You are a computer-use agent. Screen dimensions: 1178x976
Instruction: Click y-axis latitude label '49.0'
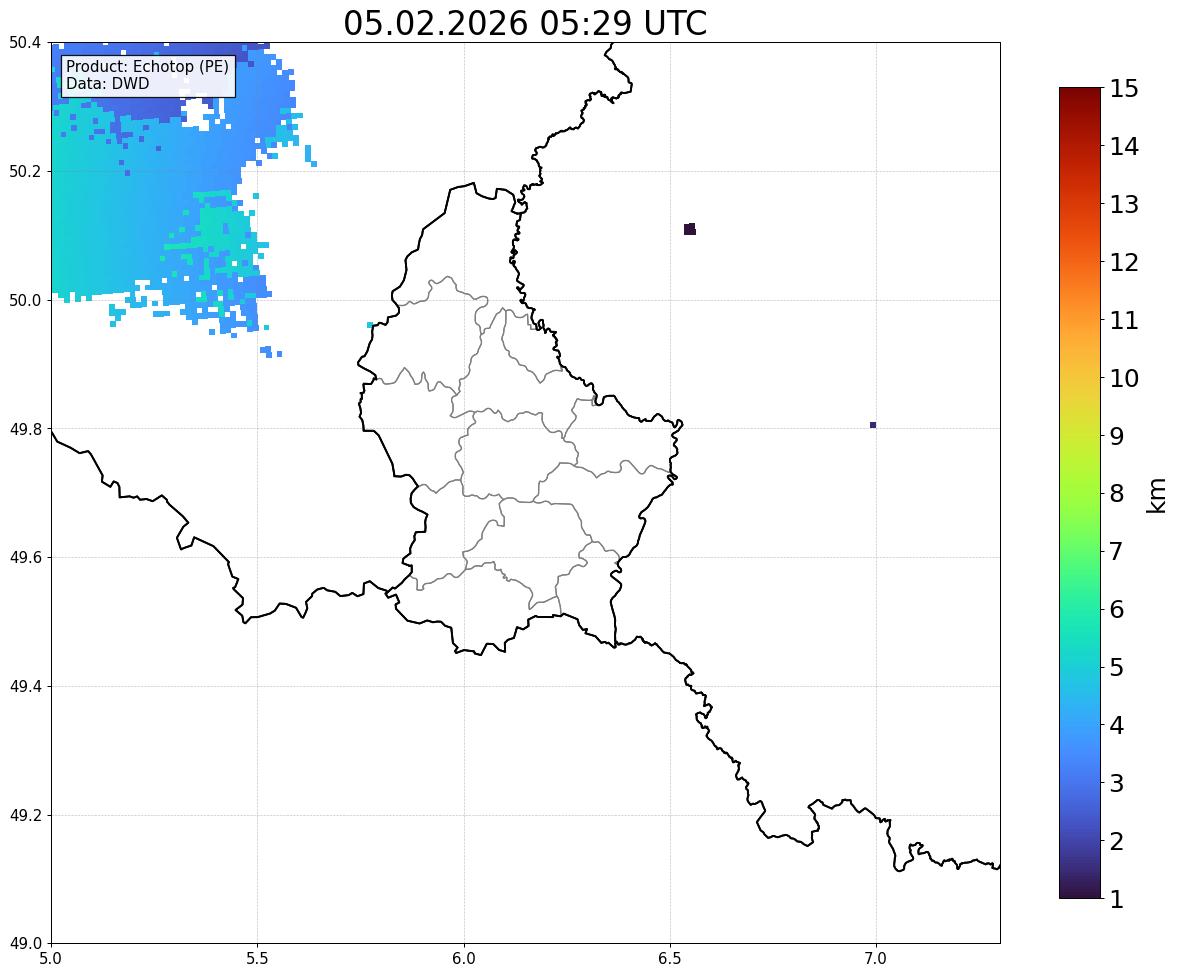pos(24,944)
